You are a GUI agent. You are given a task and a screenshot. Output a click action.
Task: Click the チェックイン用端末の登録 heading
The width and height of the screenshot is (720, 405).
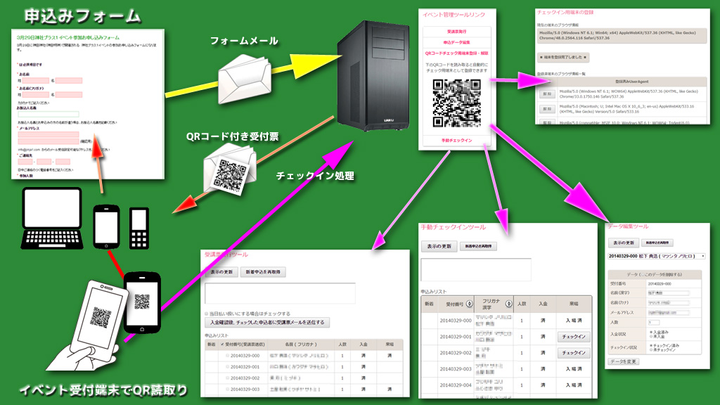(565, 12)
